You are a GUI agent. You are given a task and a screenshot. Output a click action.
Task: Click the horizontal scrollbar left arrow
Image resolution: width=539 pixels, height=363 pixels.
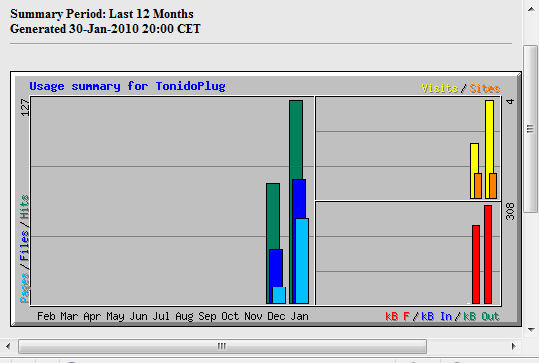click(8, 346)
